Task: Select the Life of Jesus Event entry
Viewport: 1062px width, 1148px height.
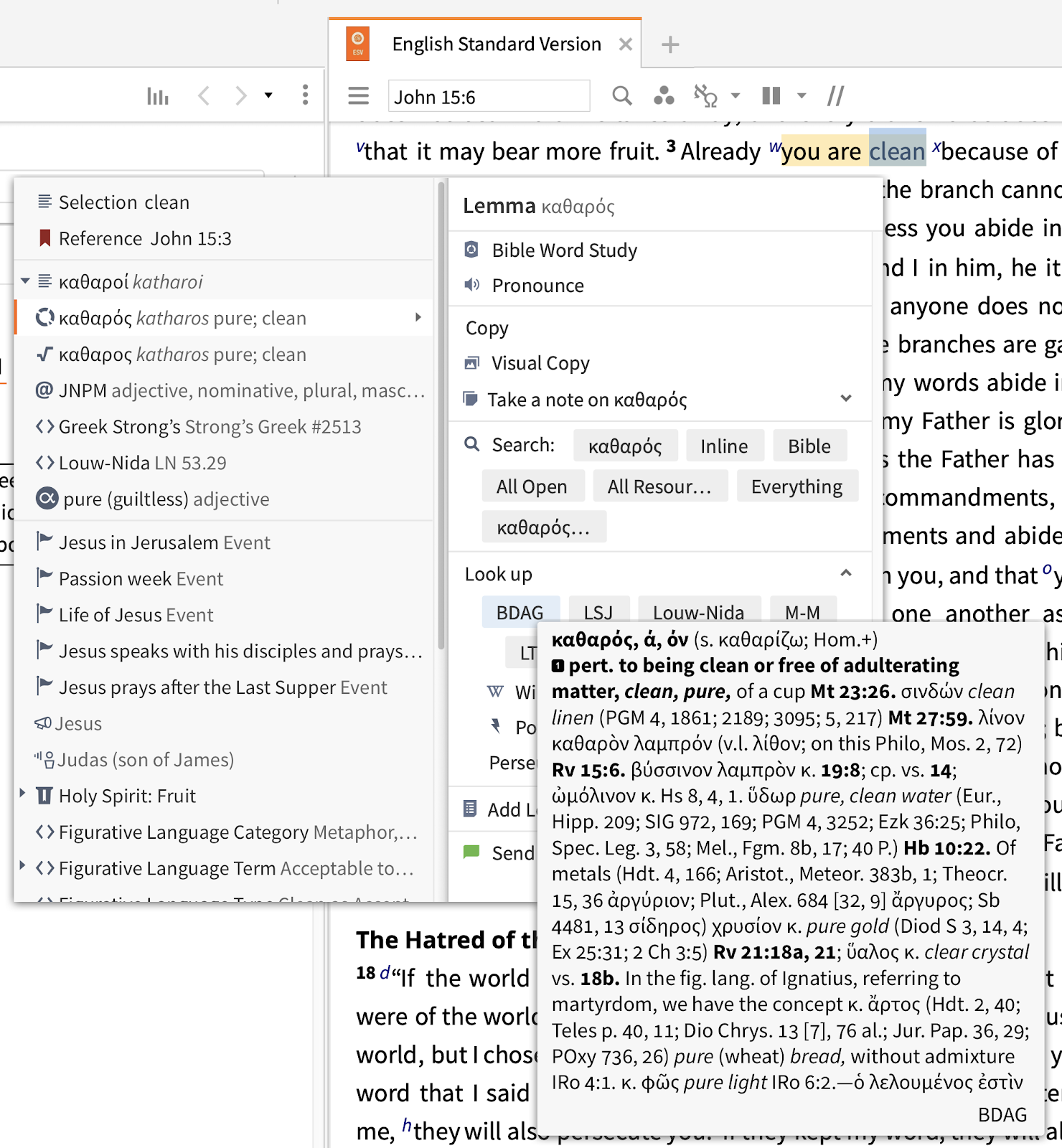Action: (x=224, y=615)
